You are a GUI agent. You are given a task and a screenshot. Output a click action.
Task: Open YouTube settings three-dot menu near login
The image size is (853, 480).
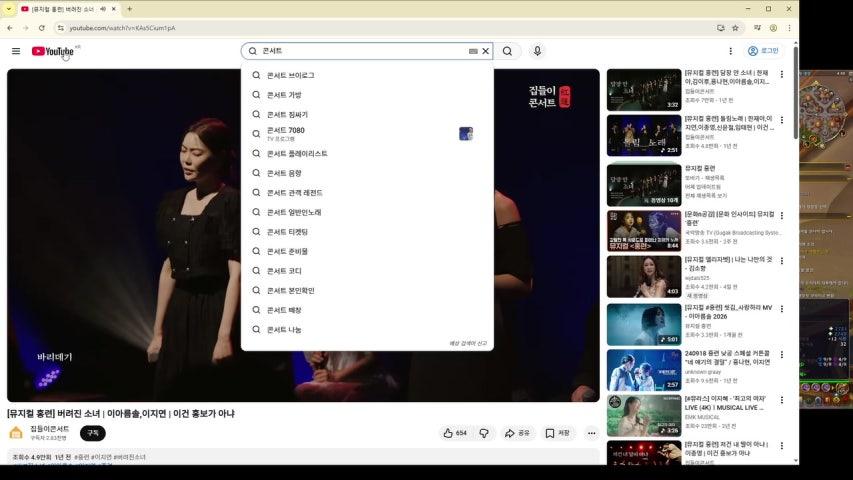pos(730,51)
